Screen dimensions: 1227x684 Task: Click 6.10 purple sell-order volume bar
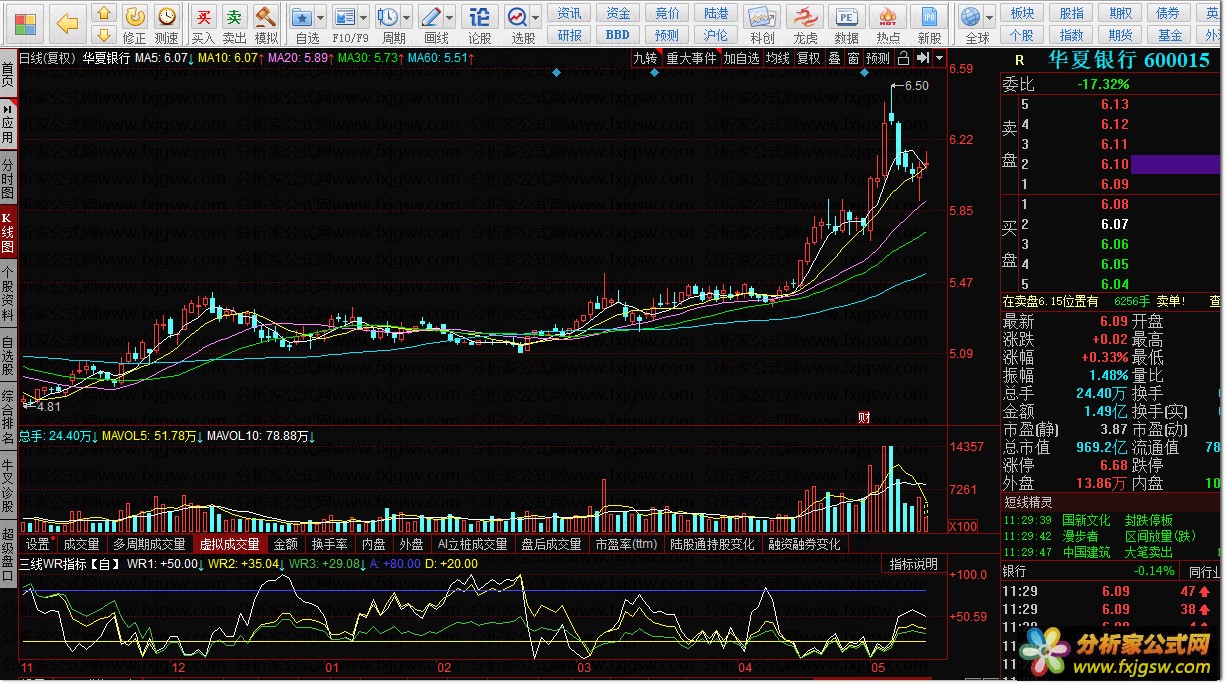click(x=1176, y=164)
